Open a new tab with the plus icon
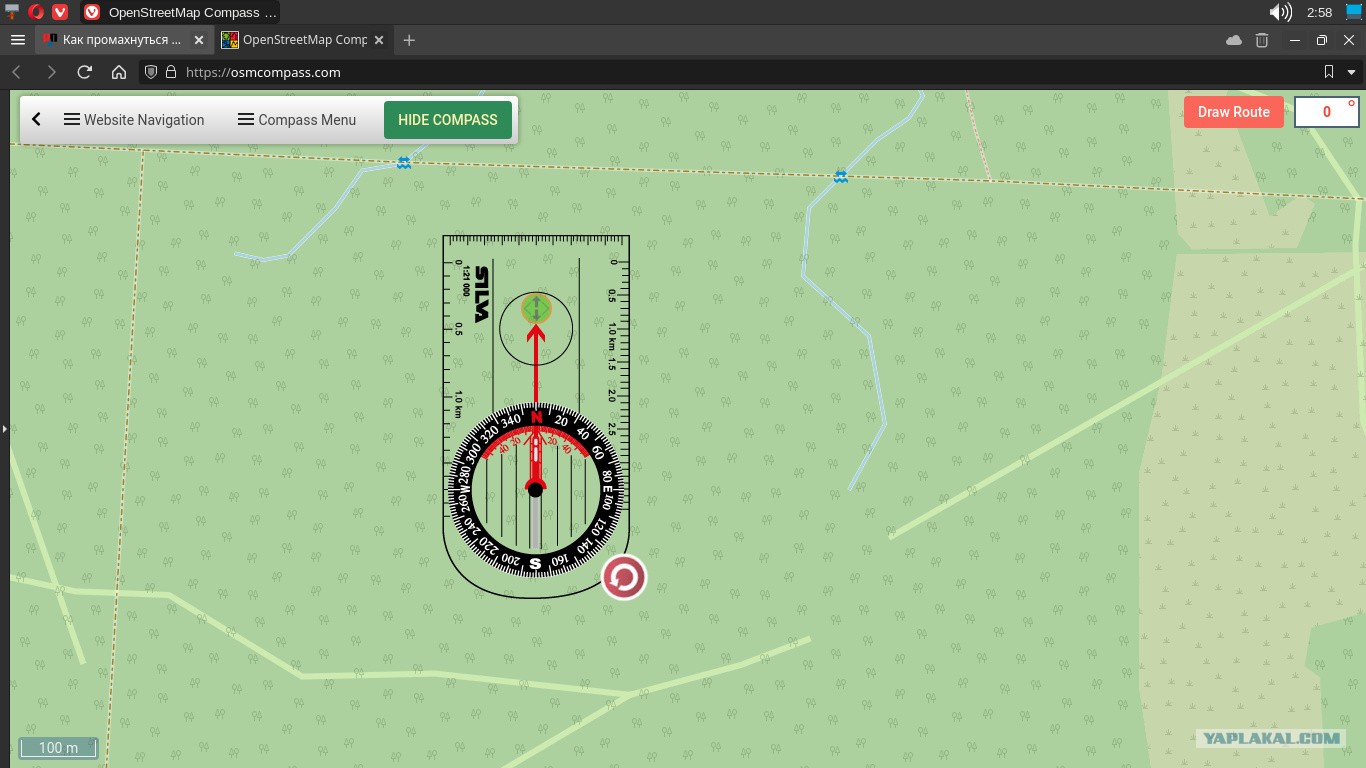 click(409, 40)
